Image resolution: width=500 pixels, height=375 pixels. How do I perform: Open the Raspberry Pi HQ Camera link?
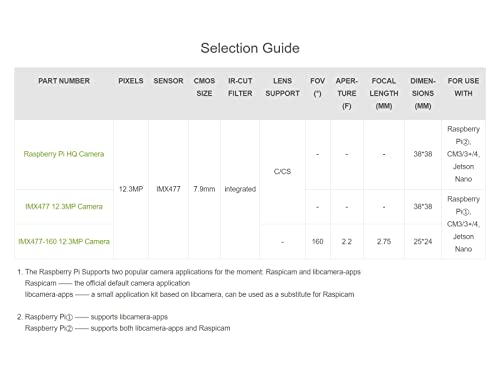64,154
